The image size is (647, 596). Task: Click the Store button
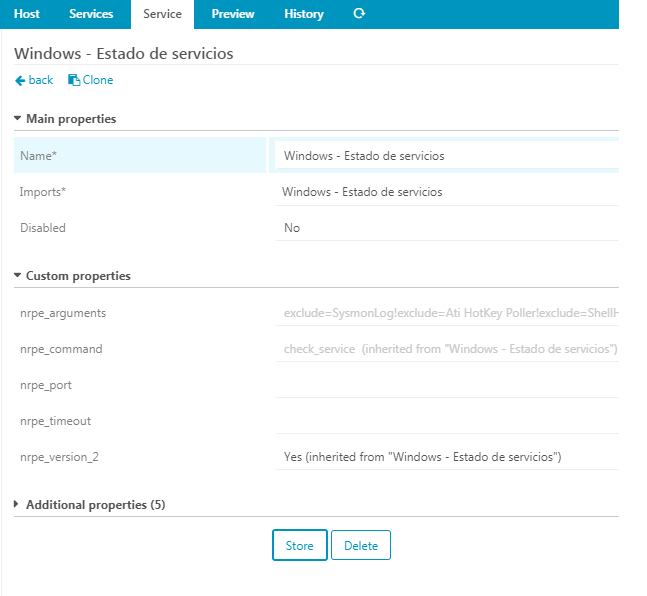300,545
